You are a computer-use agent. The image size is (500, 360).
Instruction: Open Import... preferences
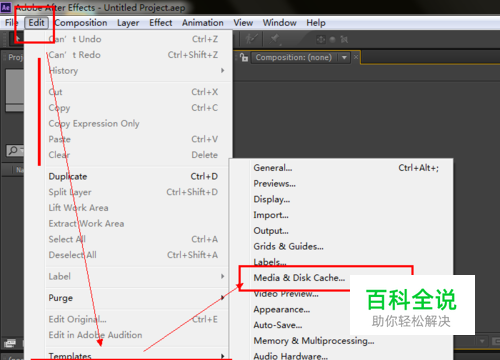[341, 215]
